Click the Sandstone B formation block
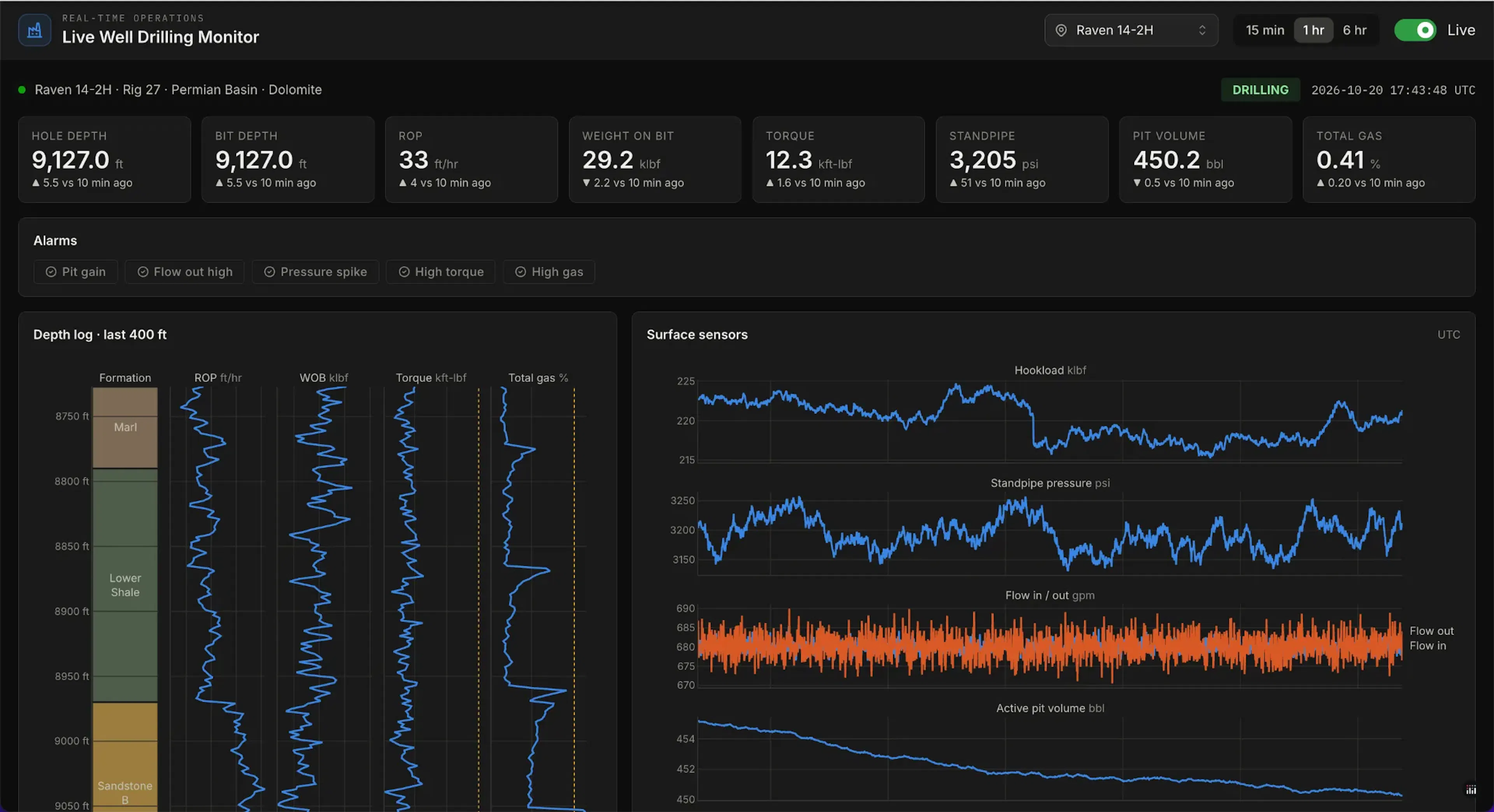This screenshot has height=812, width=1494. tap(125, 757)
